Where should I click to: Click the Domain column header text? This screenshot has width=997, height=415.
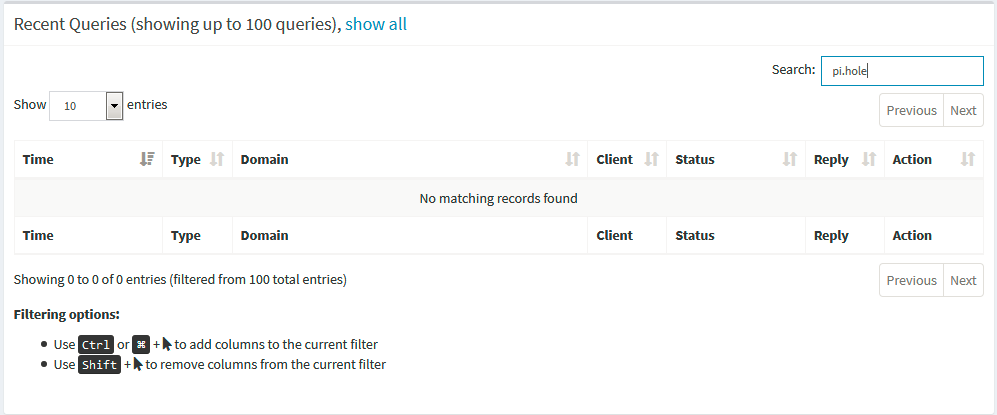pos(265,159)
